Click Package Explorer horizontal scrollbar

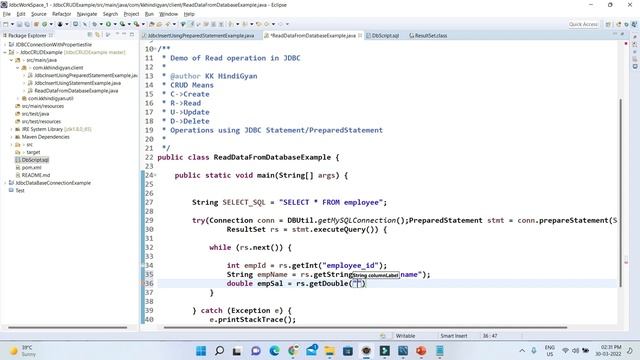[x=68, y=327]
